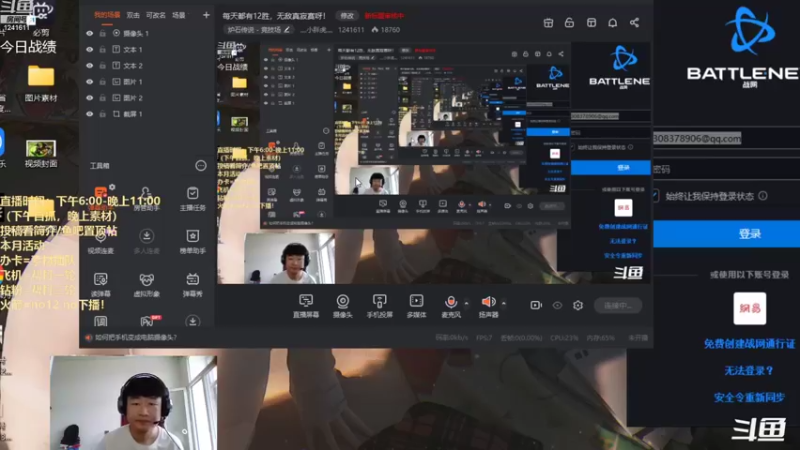Mute the 扬声器 speaker

tap(488, 306)
